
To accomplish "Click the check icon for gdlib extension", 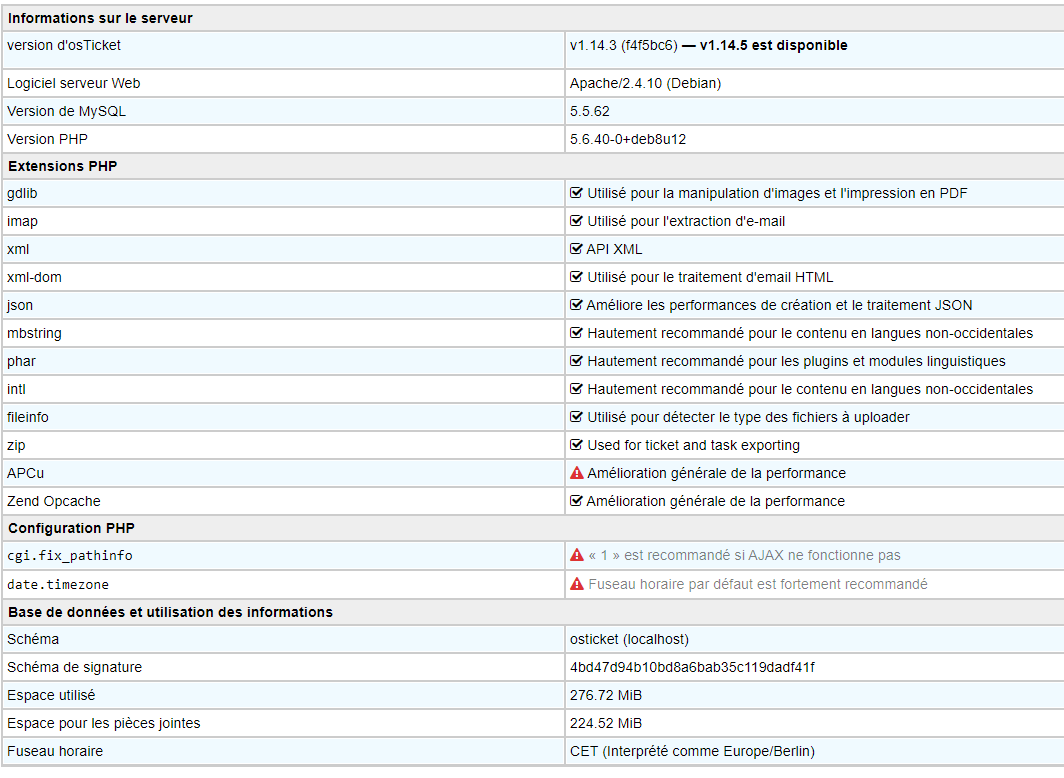I will coord(577,193).
